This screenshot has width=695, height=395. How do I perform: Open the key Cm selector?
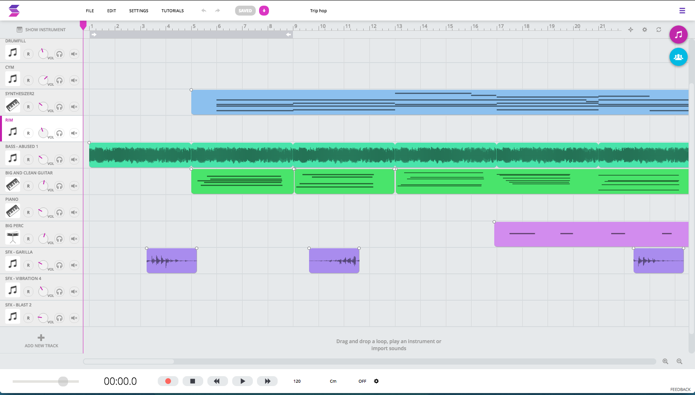(333, 381)
